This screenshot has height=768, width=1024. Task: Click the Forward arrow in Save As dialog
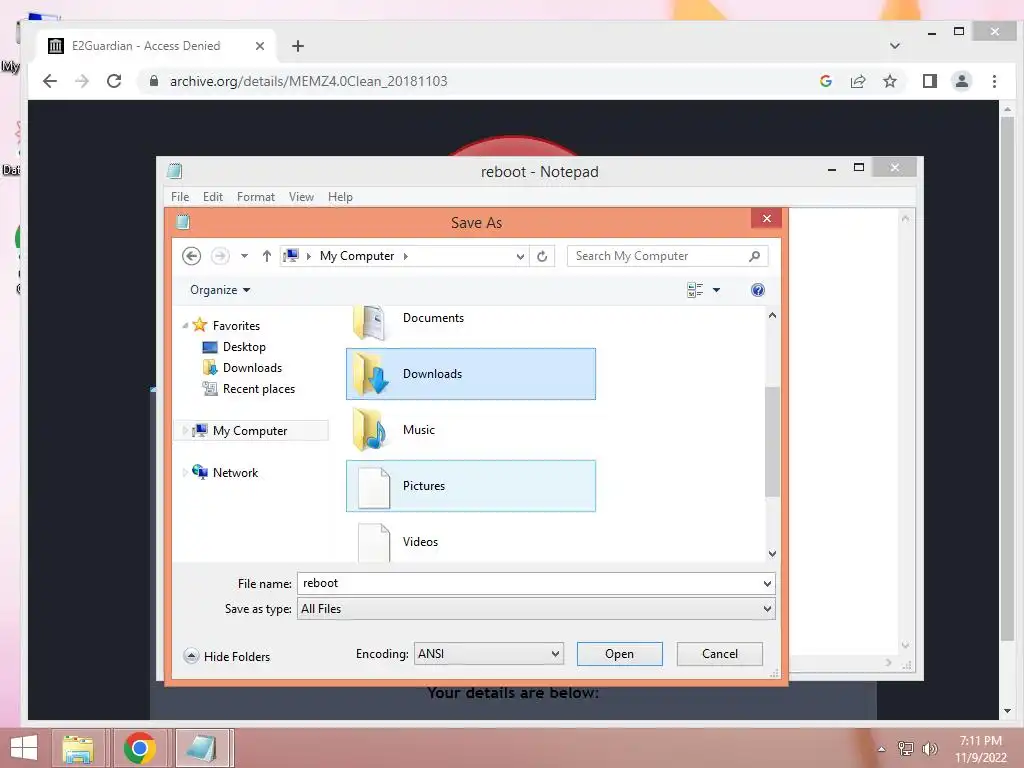220,256
